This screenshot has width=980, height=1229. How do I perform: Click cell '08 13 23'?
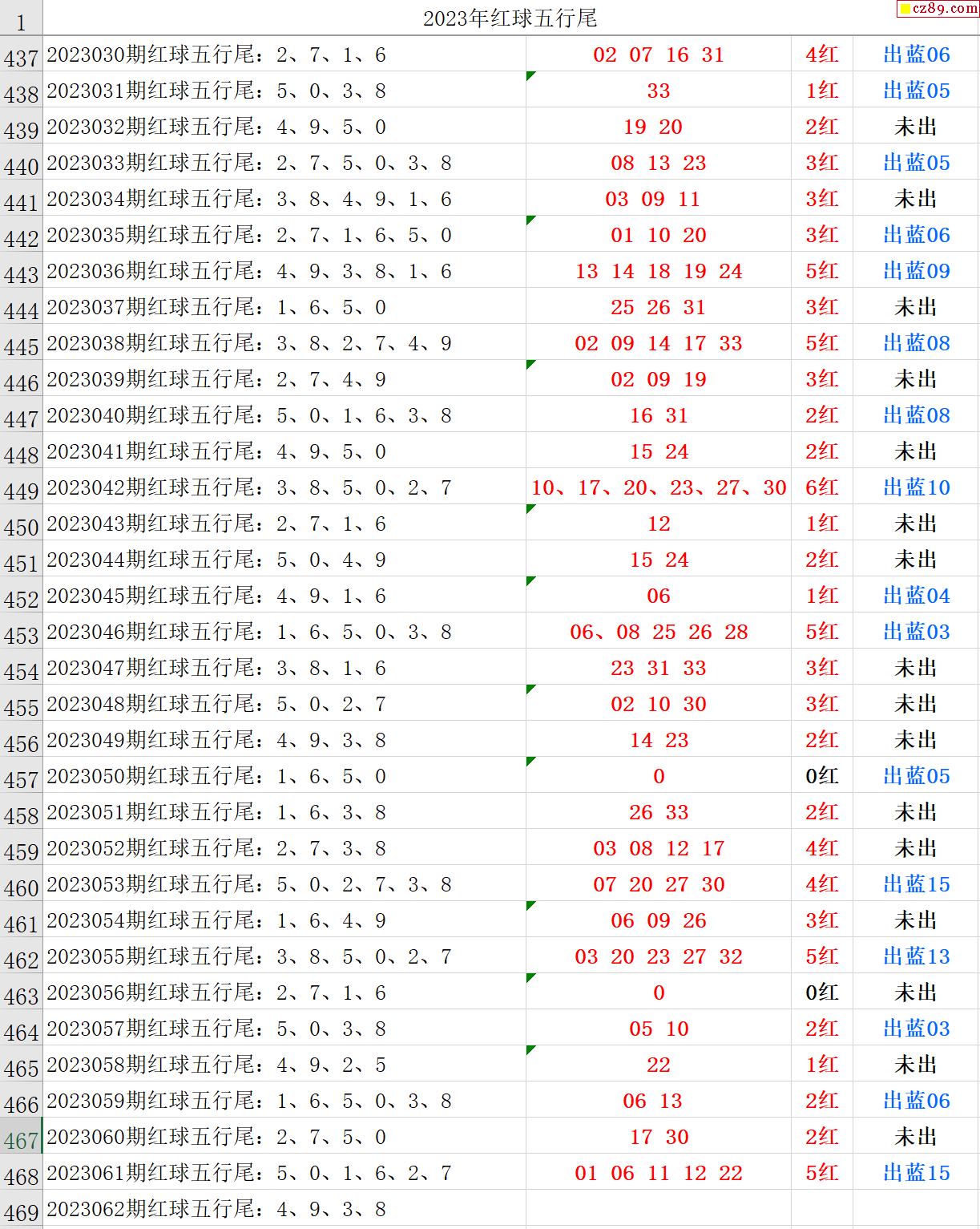point(659,163)
